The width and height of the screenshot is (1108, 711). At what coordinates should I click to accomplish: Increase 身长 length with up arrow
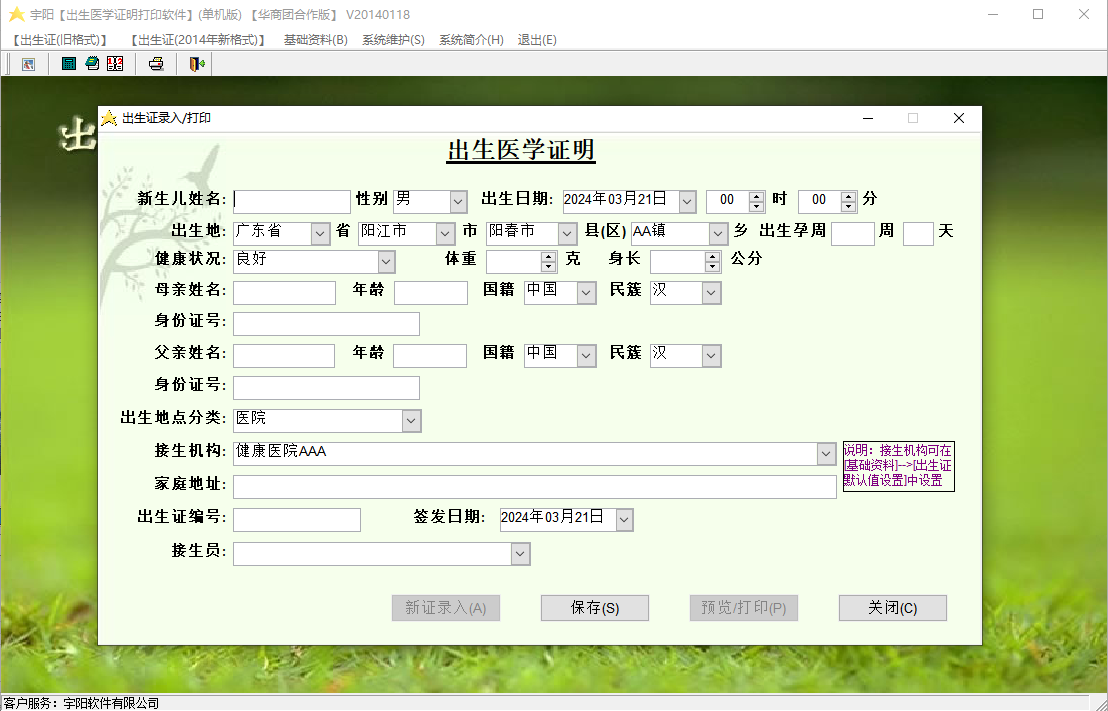[x=713, y=257]
